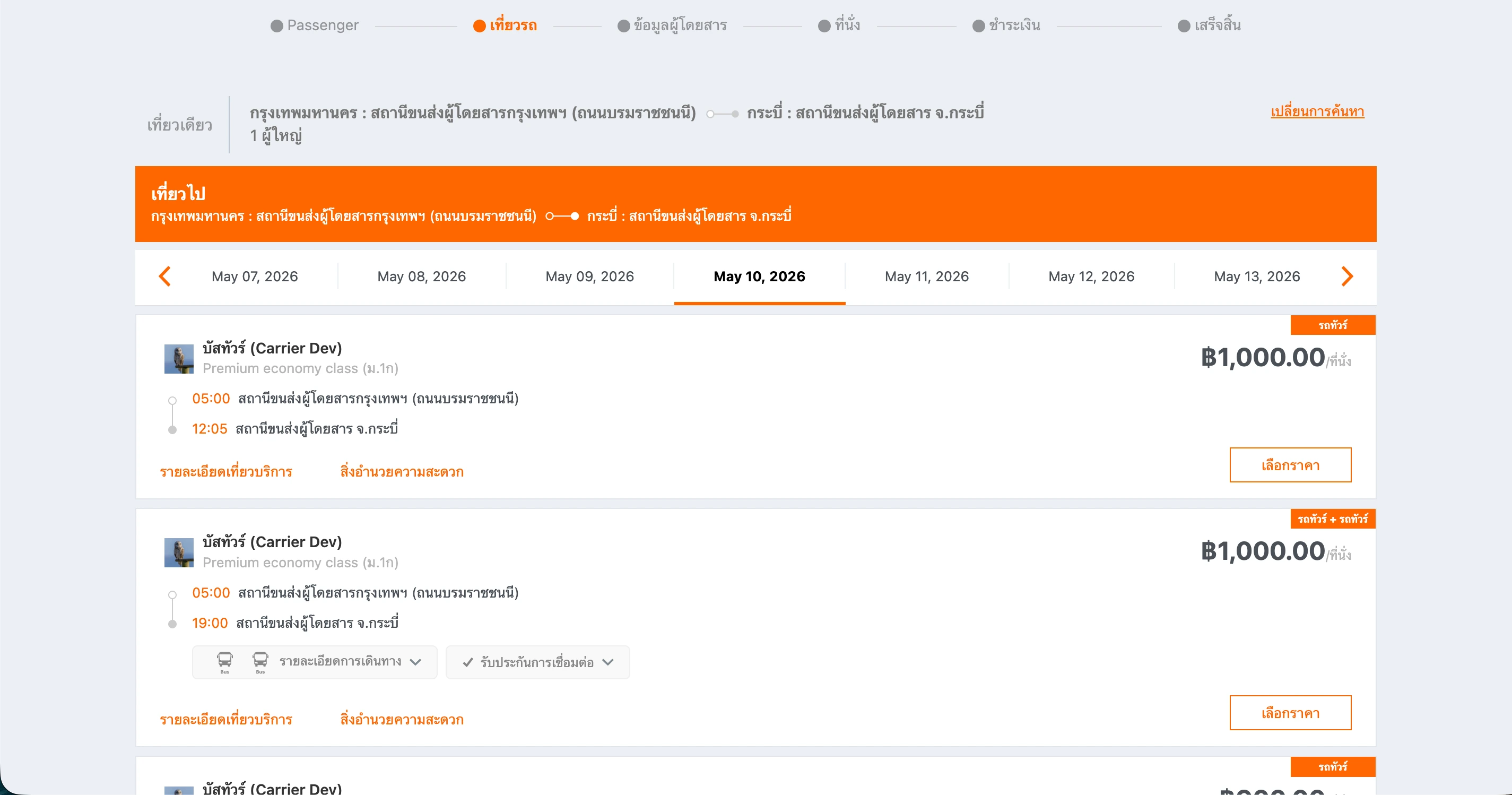
Task: Go to previous dates with left arrow
Action: coord(165,276)
